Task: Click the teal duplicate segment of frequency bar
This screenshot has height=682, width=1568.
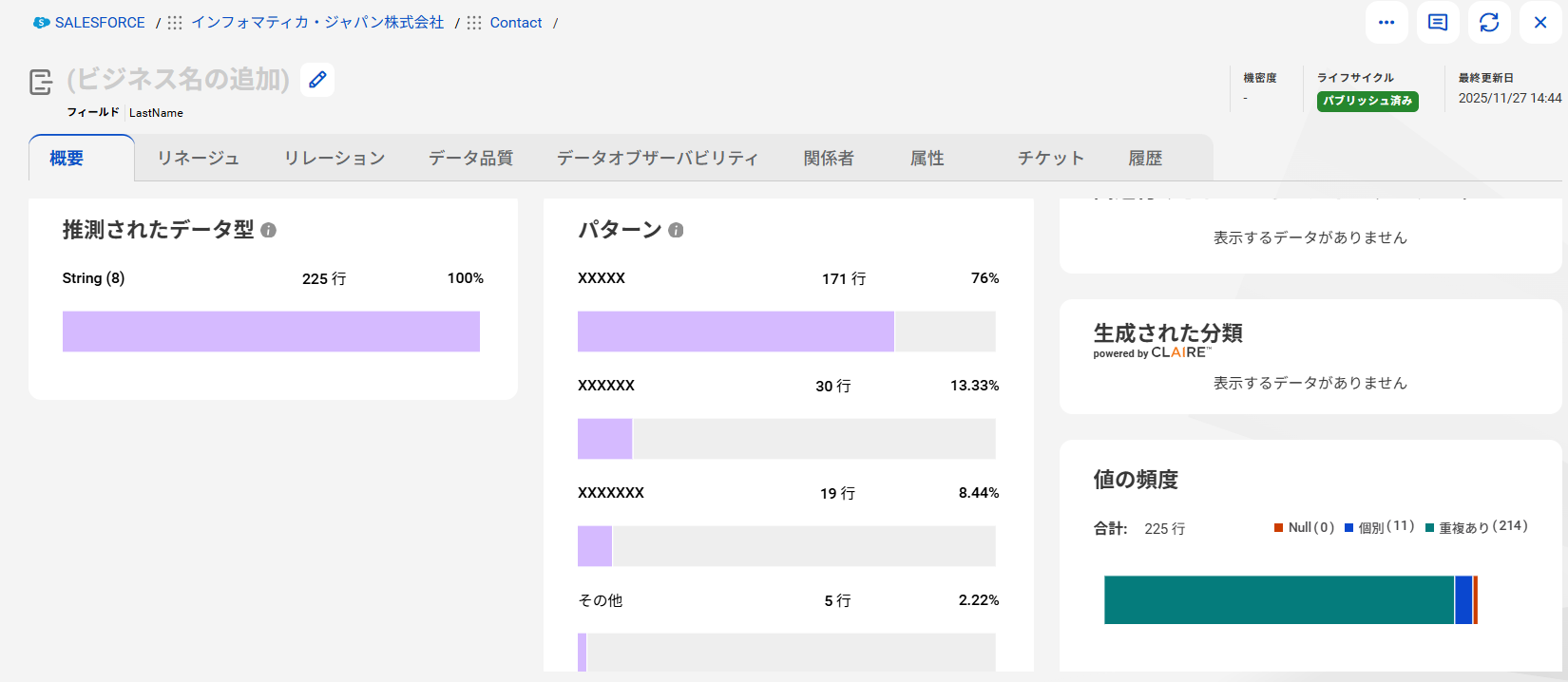Action: [x=1278, y=600]
